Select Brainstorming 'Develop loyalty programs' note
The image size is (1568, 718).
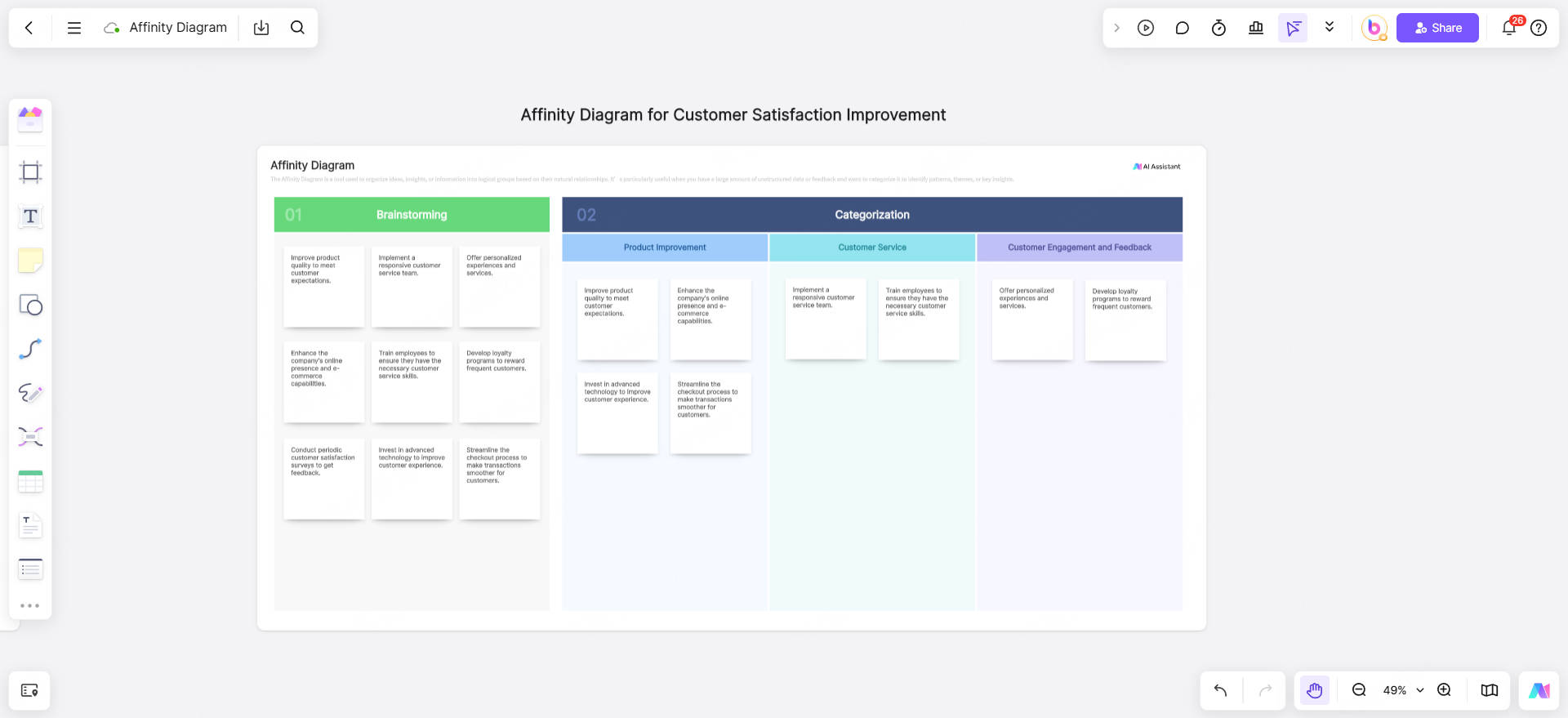pyautogui.click(x=500, y=382)
